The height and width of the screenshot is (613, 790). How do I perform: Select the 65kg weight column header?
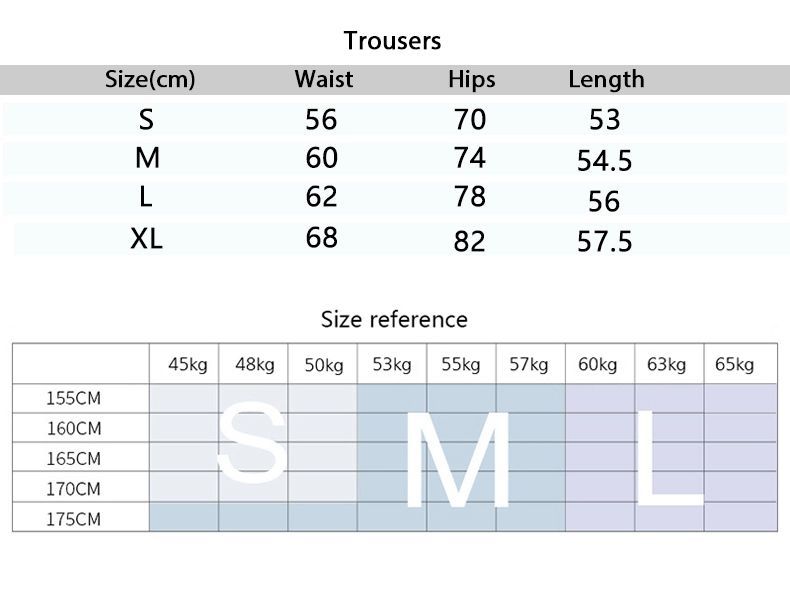coord(734,364)
